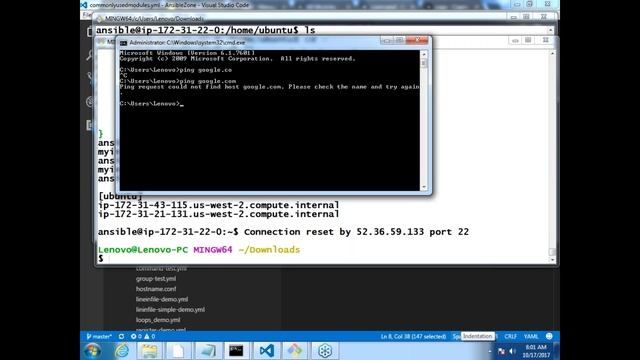The height and width of the screenshot is (360, 640).
Task: Maximize the Administrator cmd.exe window
Action: (x=399, y=40)
